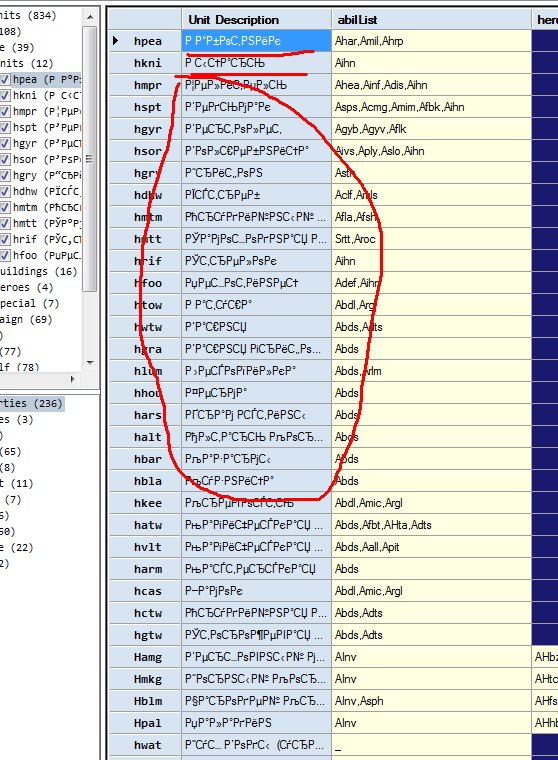Open the eroes (4) tree node
The image size is (558, 760).
tap(26, 287)
